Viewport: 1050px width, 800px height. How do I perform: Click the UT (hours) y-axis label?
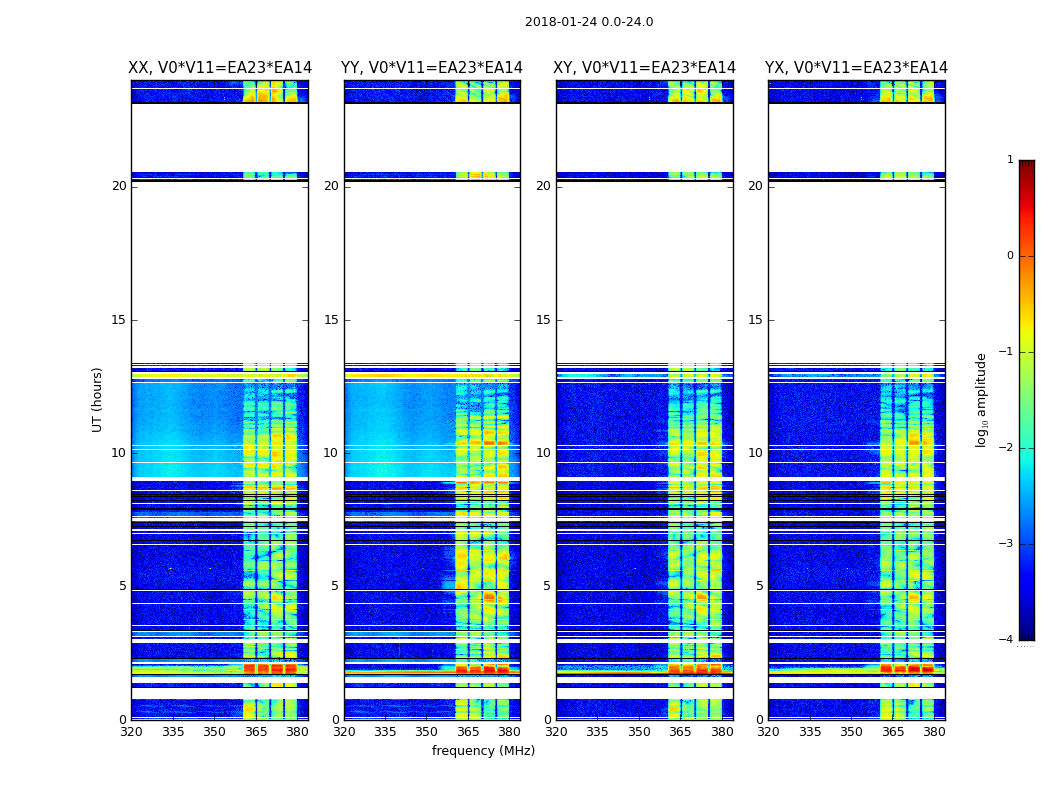pyautogui.click(x=98, y=399)
